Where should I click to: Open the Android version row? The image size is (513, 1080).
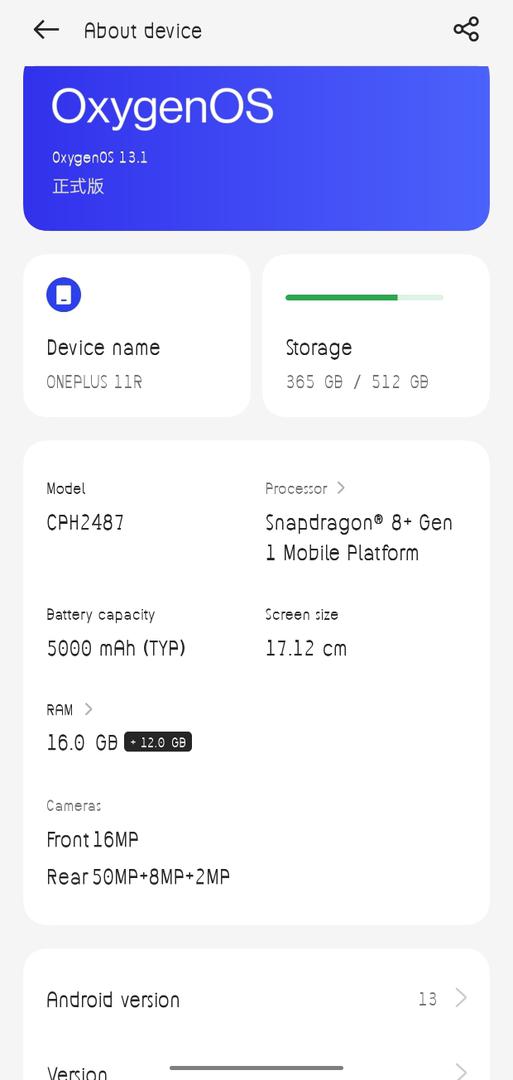pyautogui.click(x=256, y=999)
